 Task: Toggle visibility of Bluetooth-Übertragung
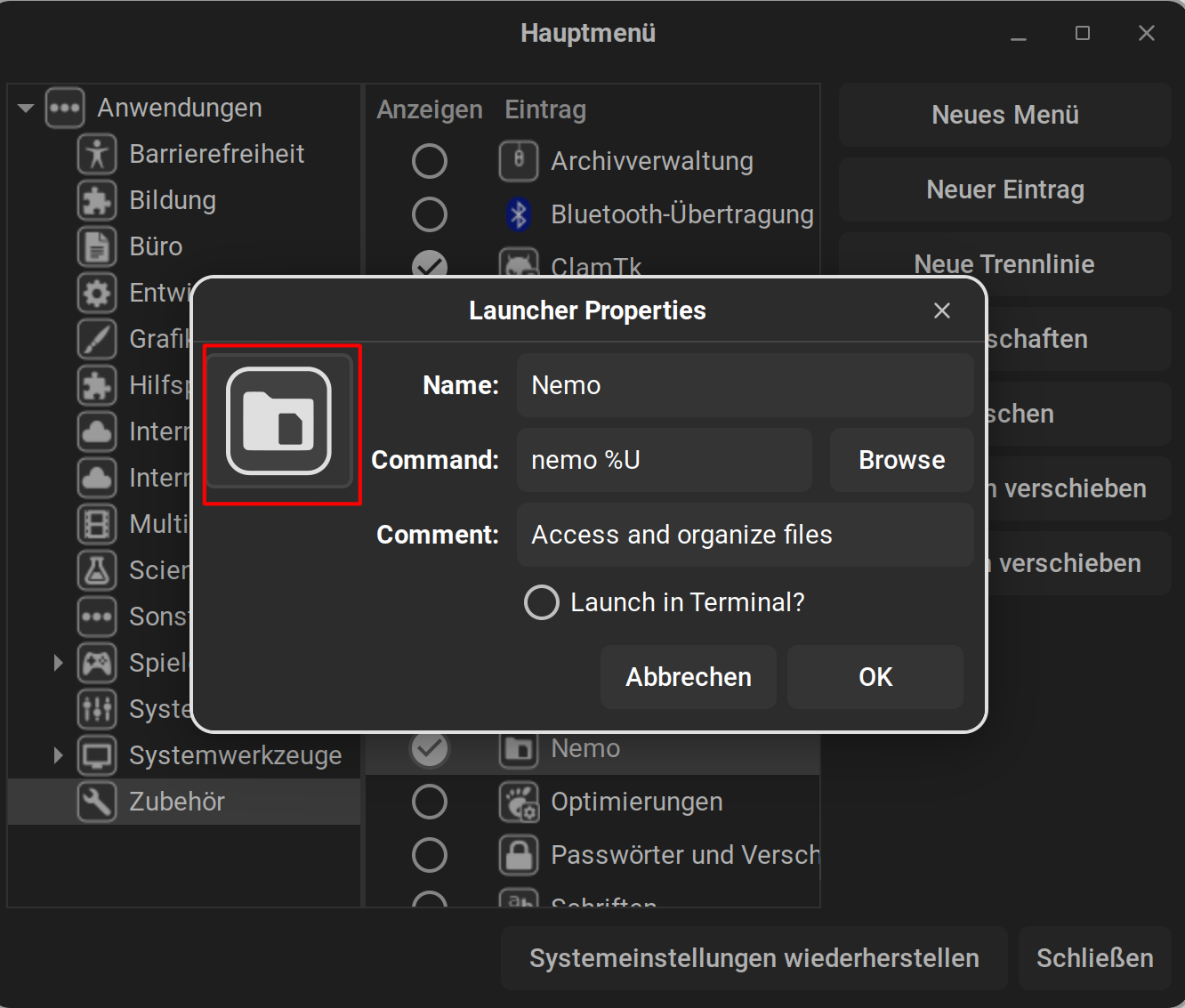click(x=430, y=214)
